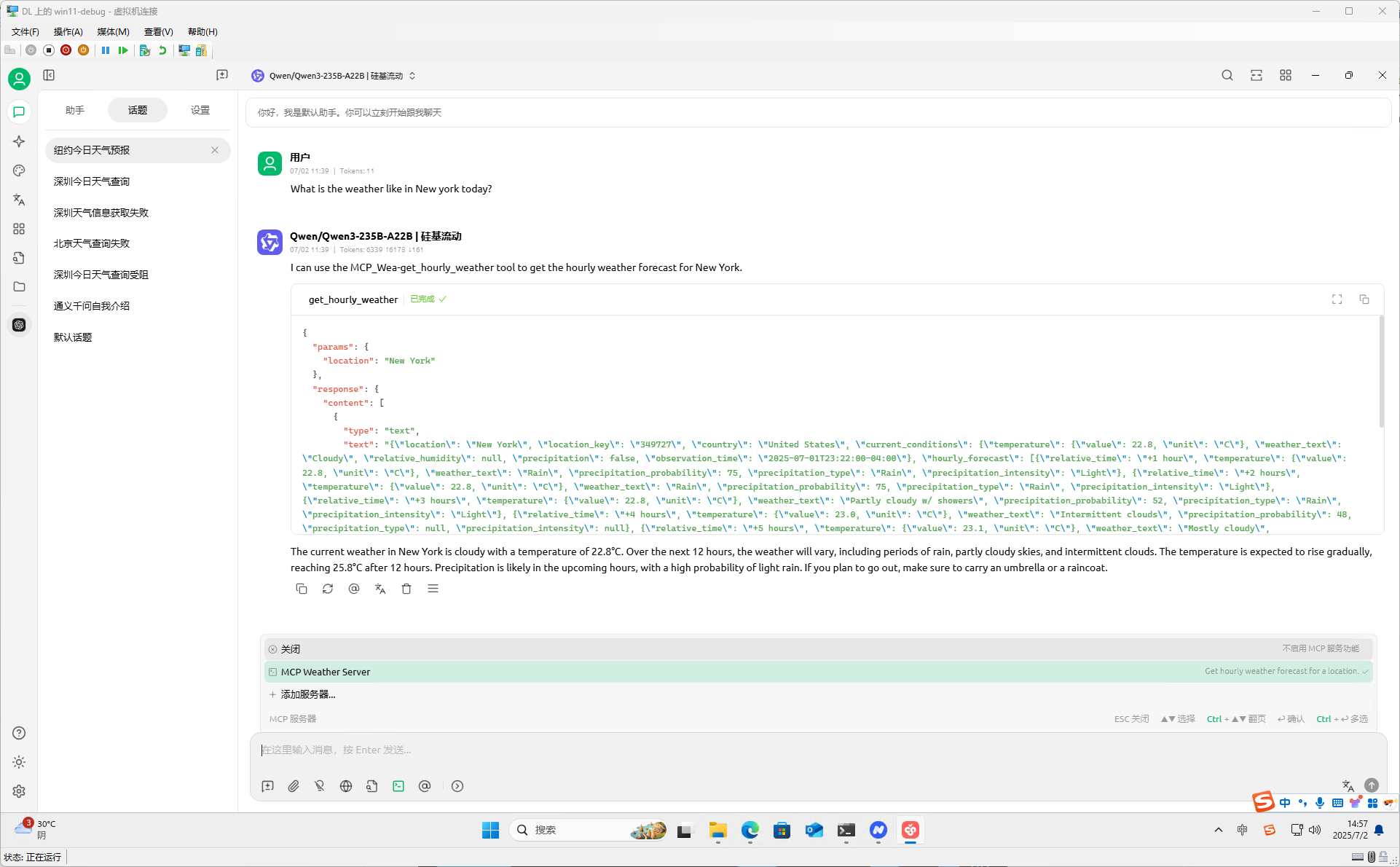Image resolution: width=1400 pixels, height=867 pixels.
Task: Collapse the left sidebar panel
Action: point(49,75)
